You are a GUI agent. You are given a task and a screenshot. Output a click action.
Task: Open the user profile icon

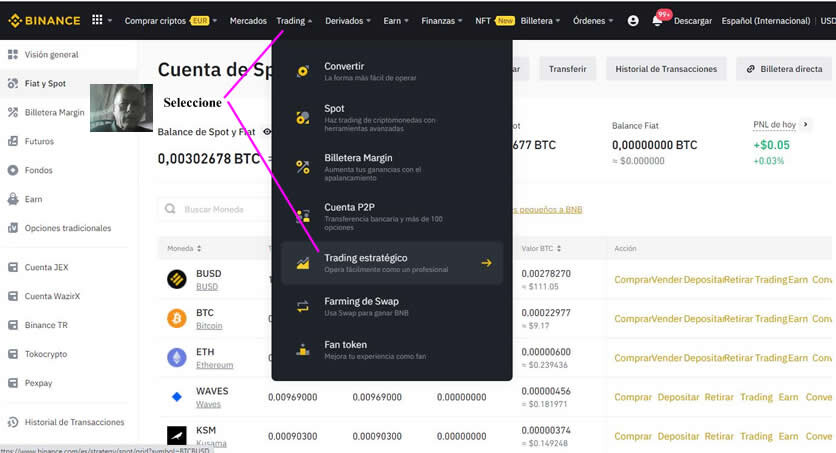tap(633, 21)
